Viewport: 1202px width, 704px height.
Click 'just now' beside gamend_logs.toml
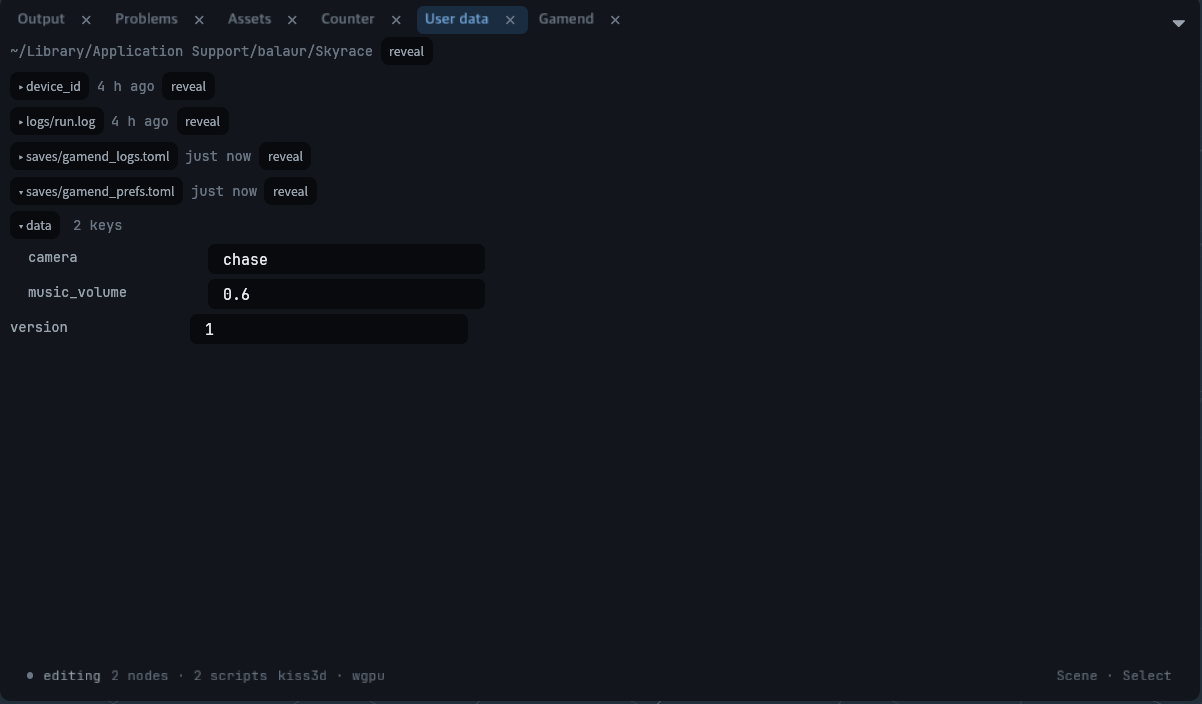pyautogui.click(x=218, y=156)
